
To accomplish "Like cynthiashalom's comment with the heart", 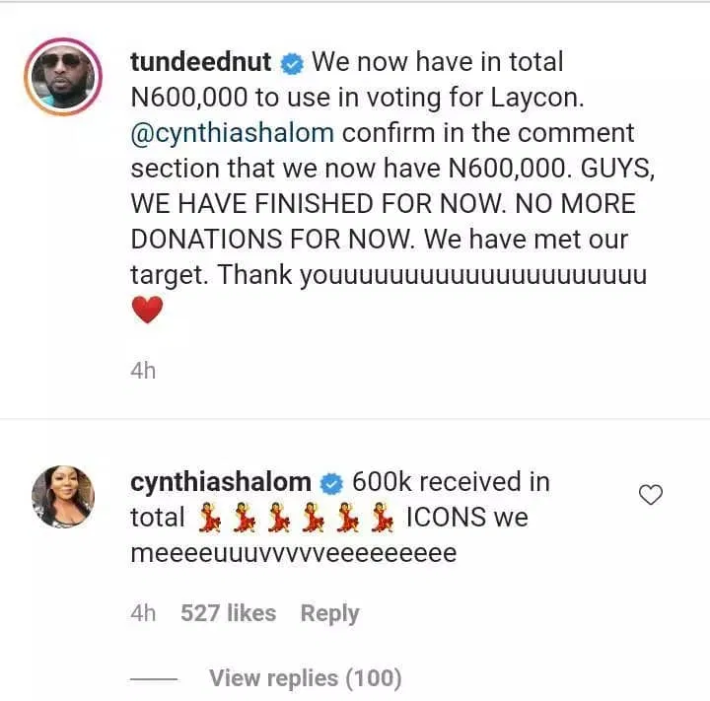I will 651,494.
